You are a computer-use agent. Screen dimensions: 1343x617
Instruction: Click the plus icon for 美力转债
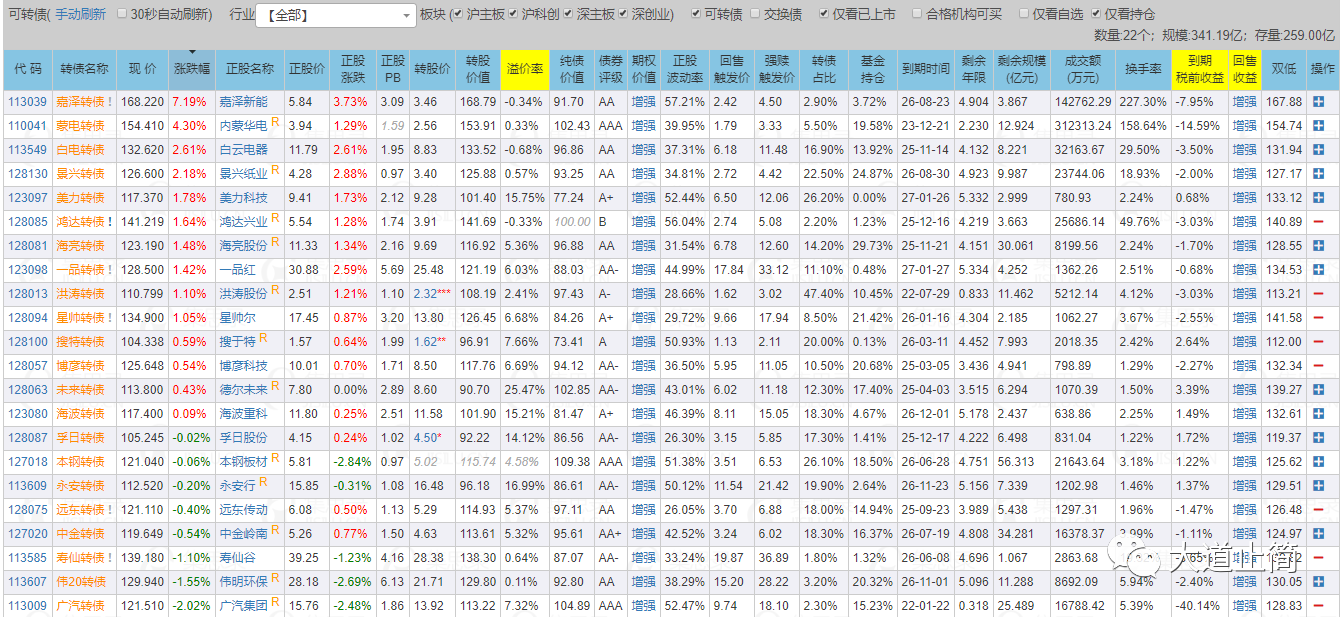click(1321, 198)
